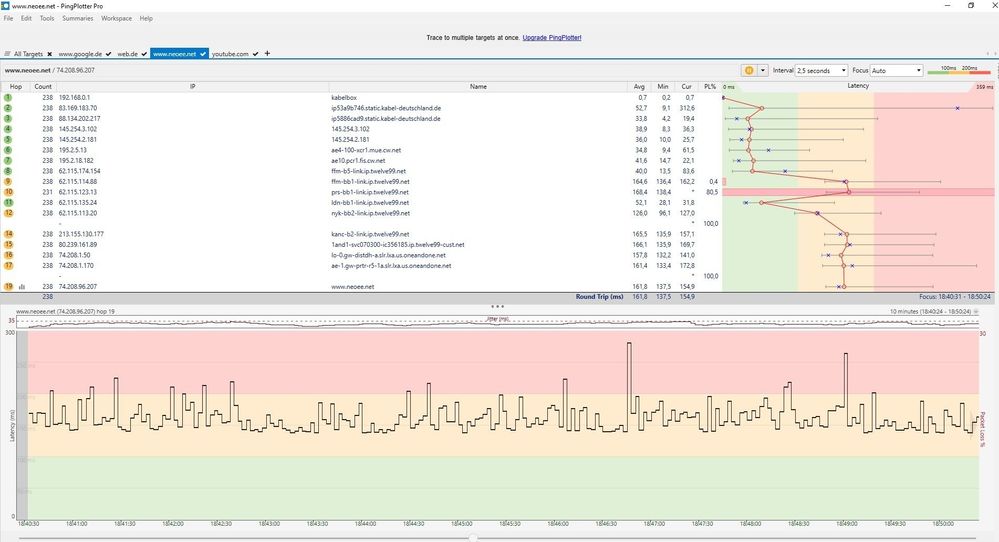
Task: Click the Min column header
Action: pos(663,87)
